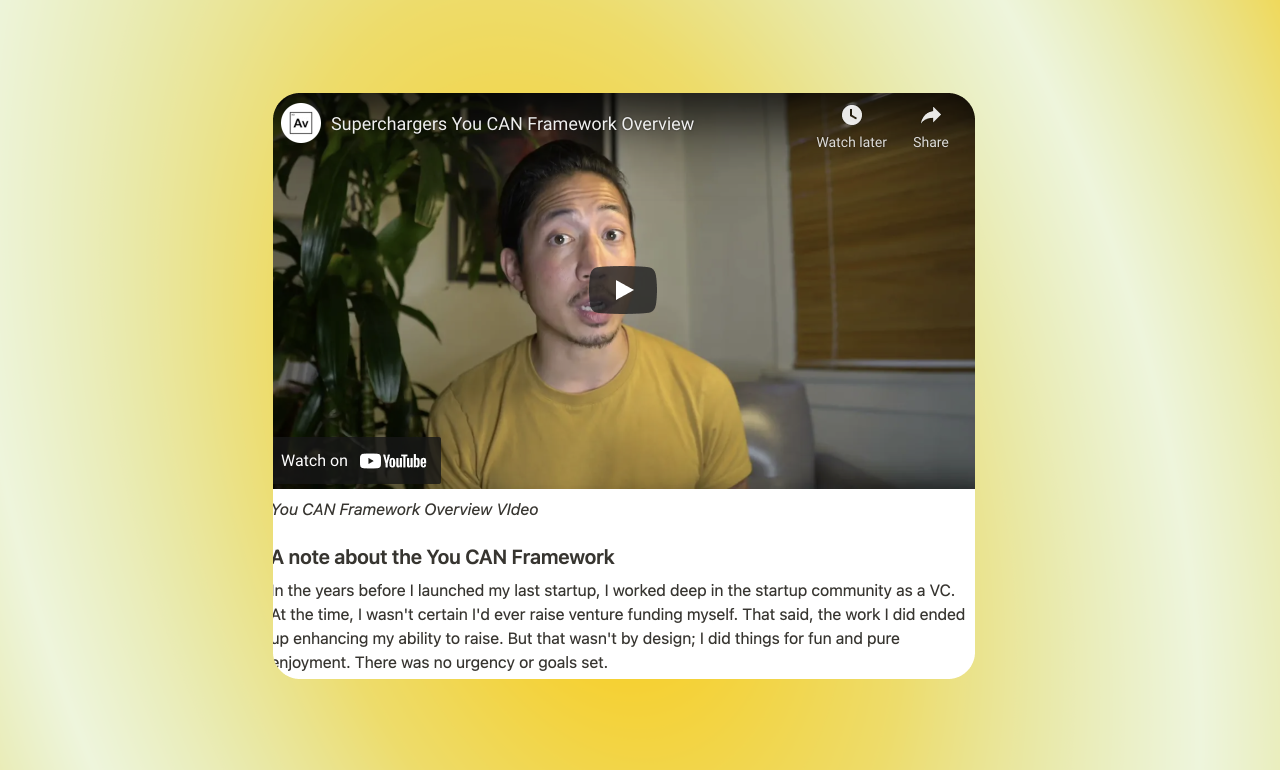Click the line "enjoyment. There was no urgency or goals set."

click(x=440, y=662)
